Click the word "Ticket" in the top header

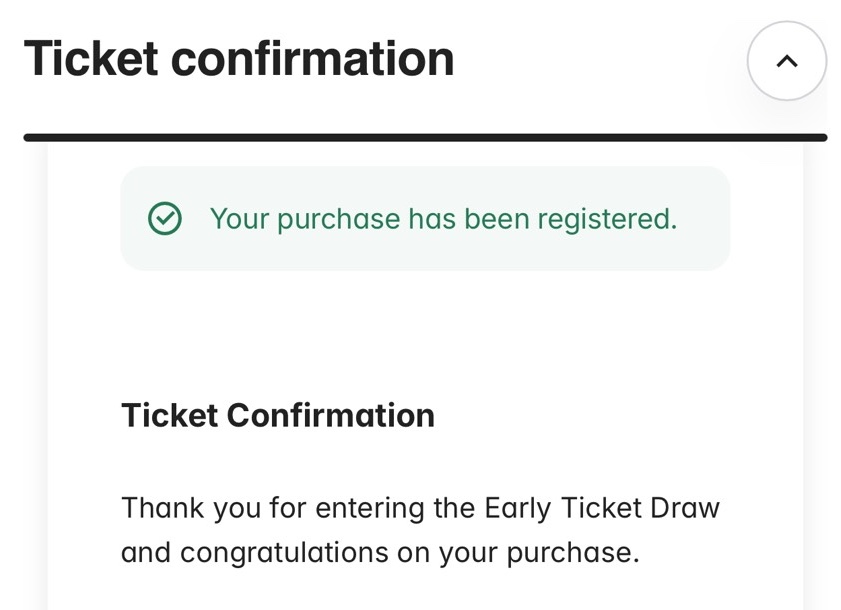click(x=91, y=58)
